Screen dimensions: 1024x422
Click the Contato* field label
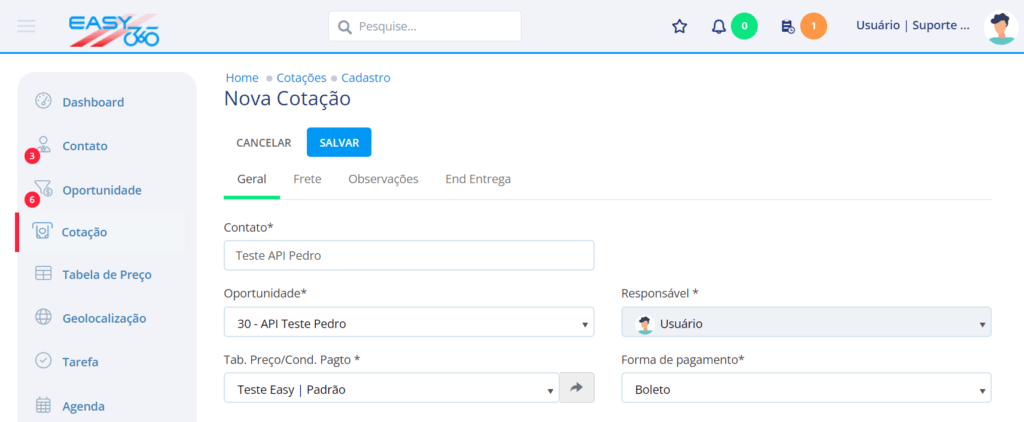[x=249, y=227]
